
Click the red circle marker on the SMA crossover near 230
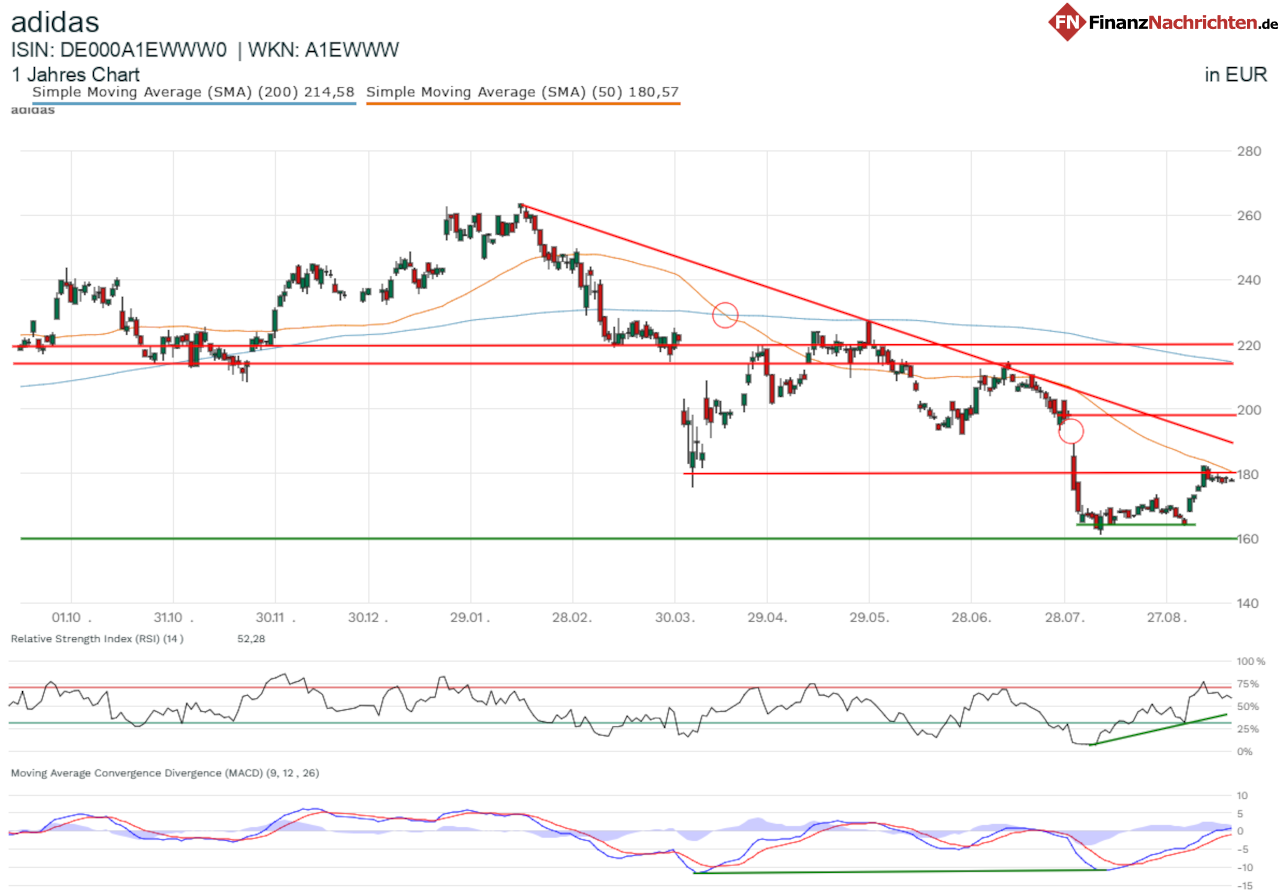click(725, 315)
